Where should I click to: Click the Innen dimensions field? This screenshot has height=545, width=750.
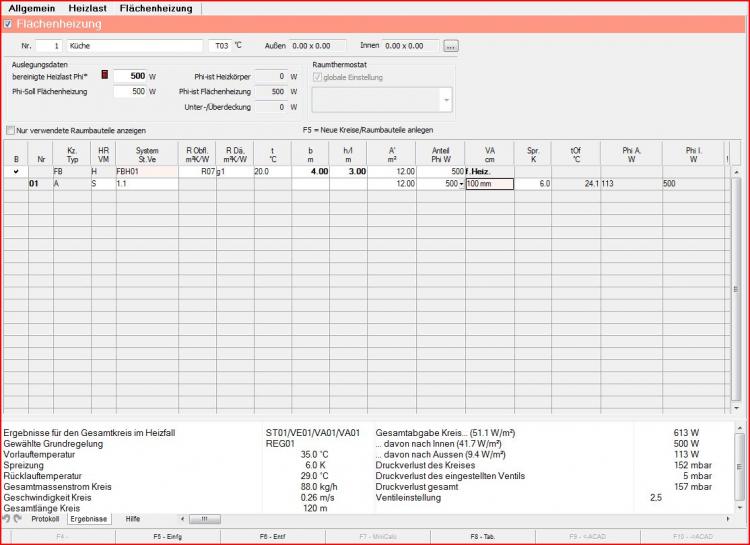[x=410, y=46]
